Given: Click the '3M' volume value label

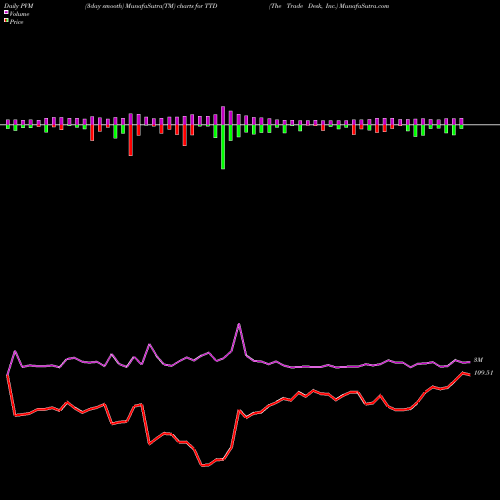Looking at the screenshot, I should [x=478, y=360].
